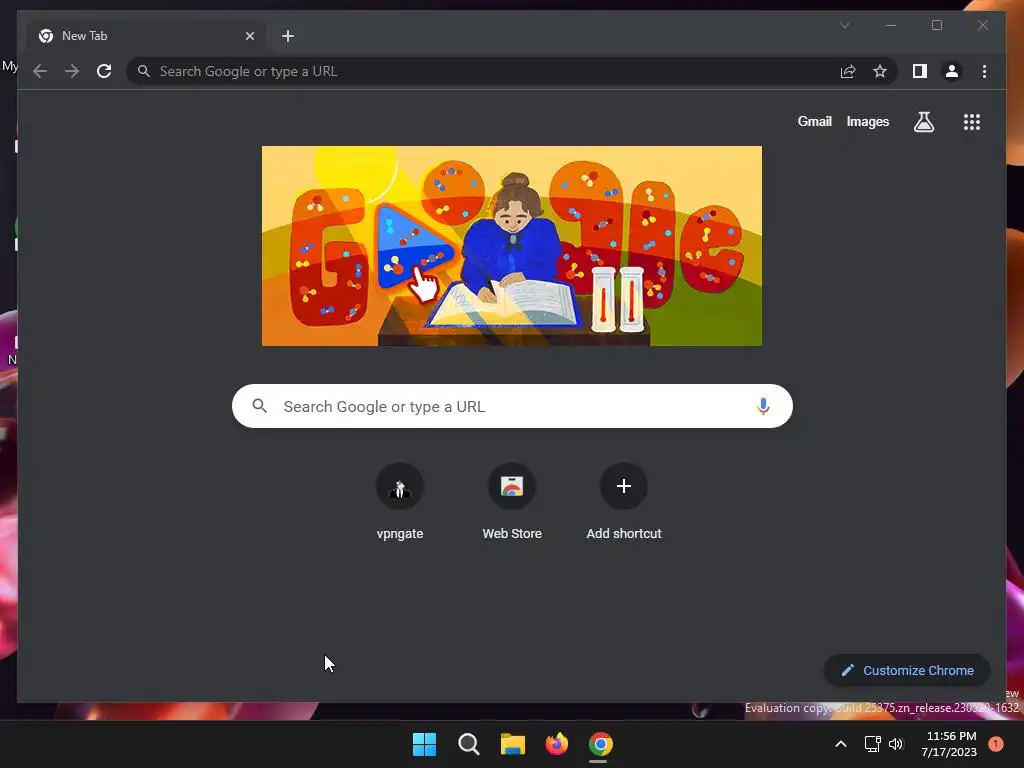Show hidden tray icons chevron
Image resolution: width=1024 pixels, height=768 pixels.
pyautogui.click(x=841, y=744)
